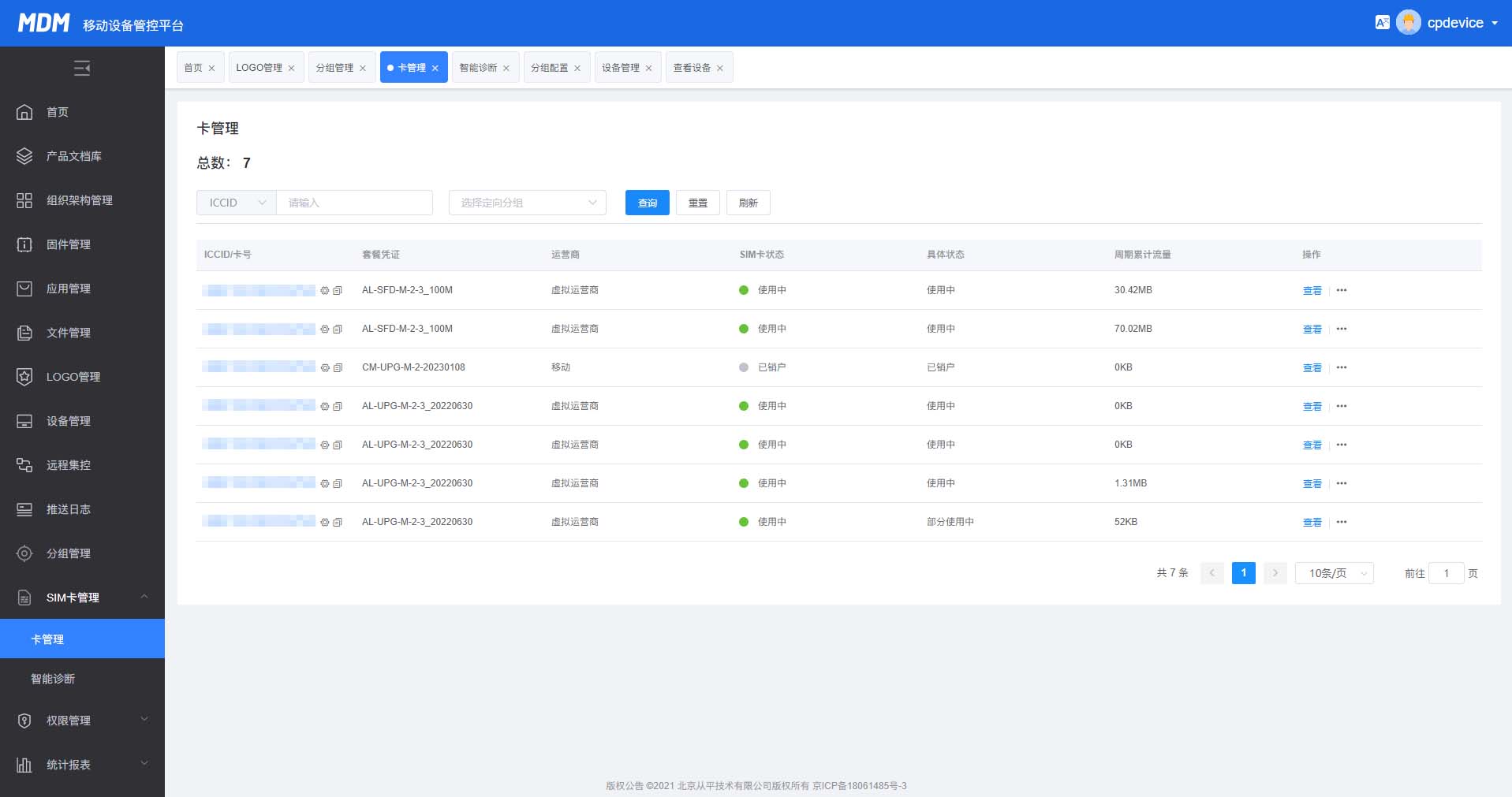Click the gear icon in the CM-UPG-M-2-20230108 row
Viewport: 1512px width, 797px height.
(324, 368)
